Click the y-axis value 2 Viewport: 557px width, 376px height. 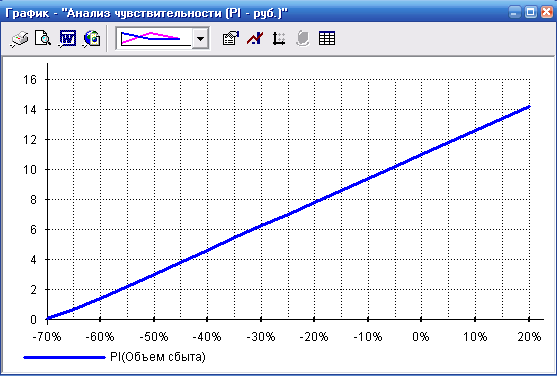pos(33,290)
